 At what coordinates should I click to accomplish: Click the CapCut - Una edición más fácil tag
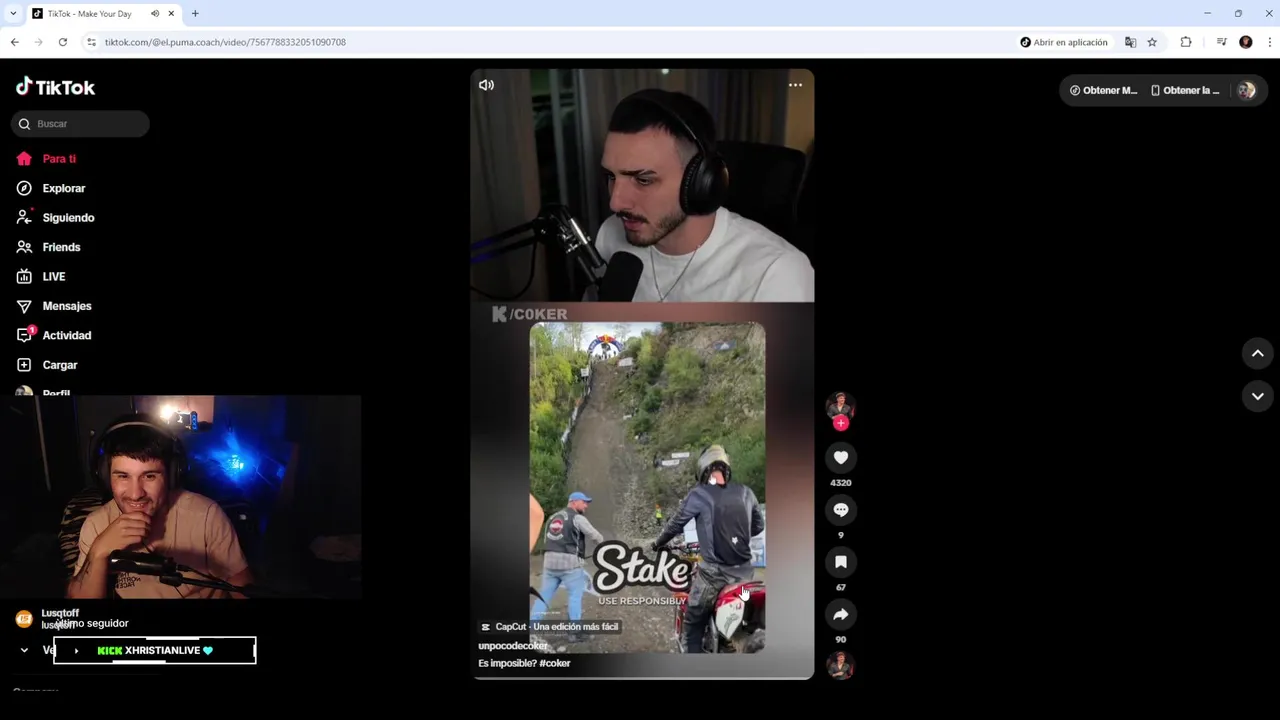pos(549,627)
